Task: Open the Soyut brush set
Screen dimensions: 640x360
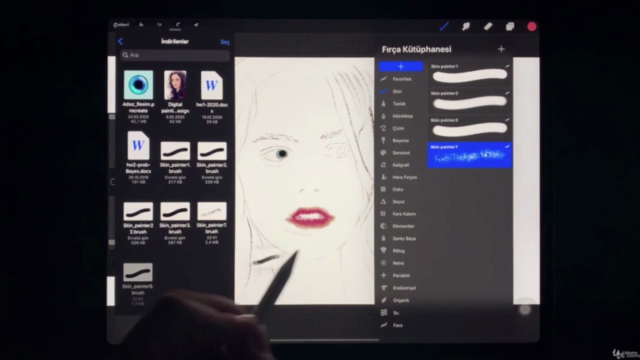Action: [x=401, y=202]
